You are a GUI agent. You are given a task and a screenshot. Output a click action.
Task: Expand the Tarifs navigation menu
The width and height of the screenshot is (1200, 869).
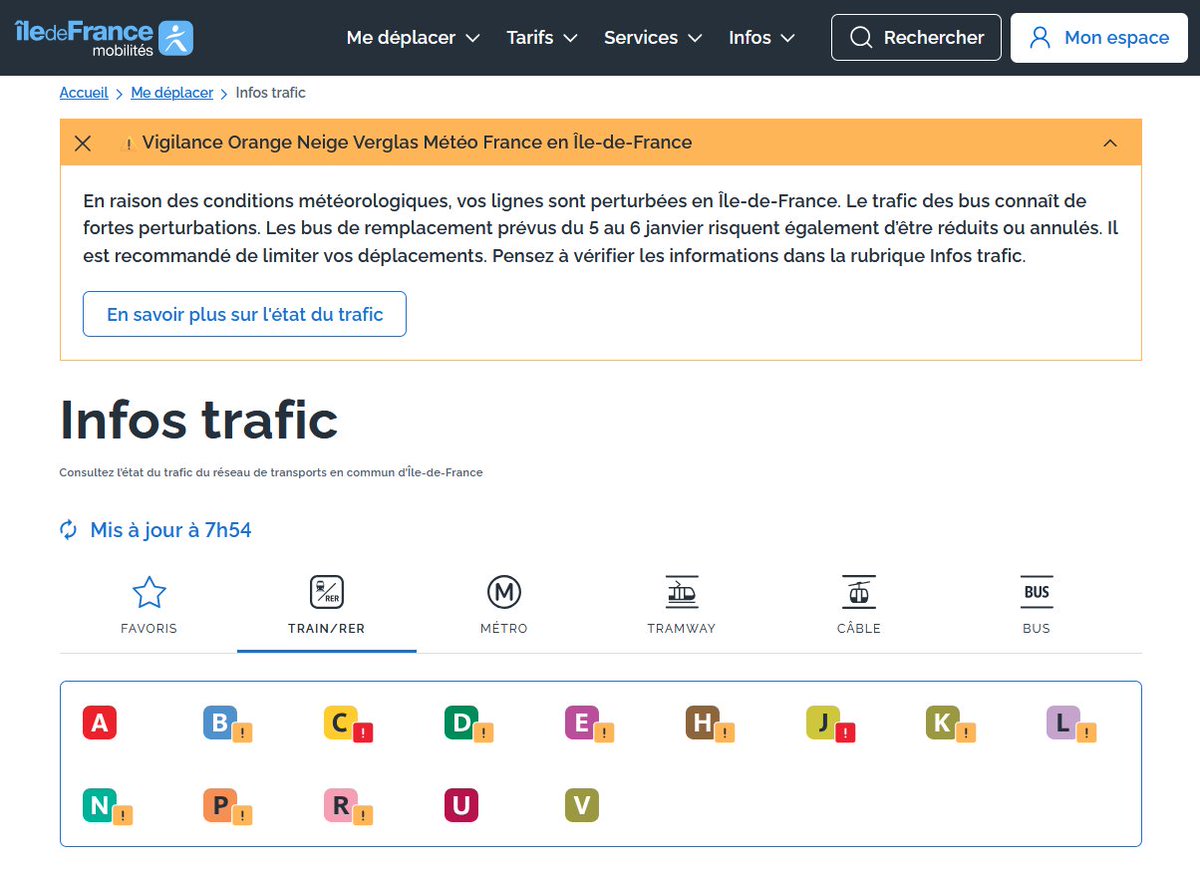pyautogui.click(x=541, y=37)
